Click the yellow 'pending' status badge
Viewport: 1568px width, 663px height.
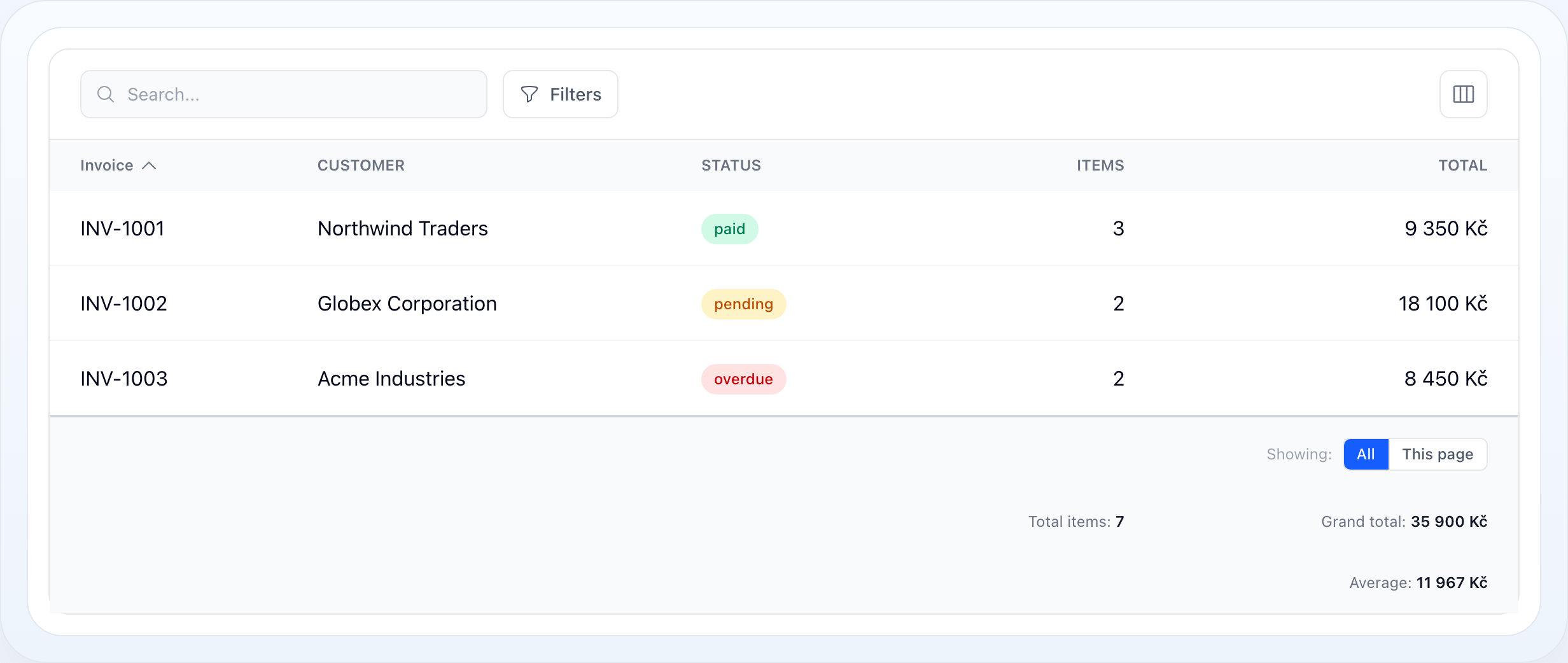(x=743, y=304)
